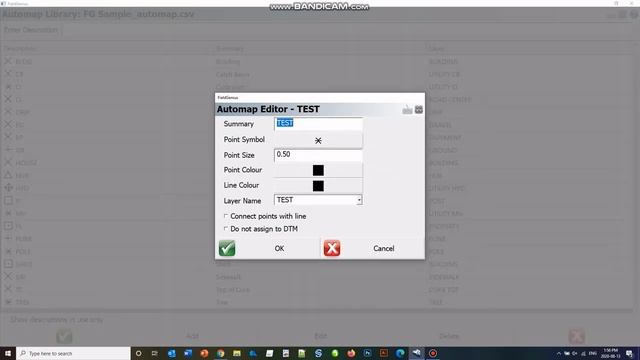The width and height of the screenshot is (640, 360).
Task: Confirm the Automap Editor with OK
Action: 279,248
